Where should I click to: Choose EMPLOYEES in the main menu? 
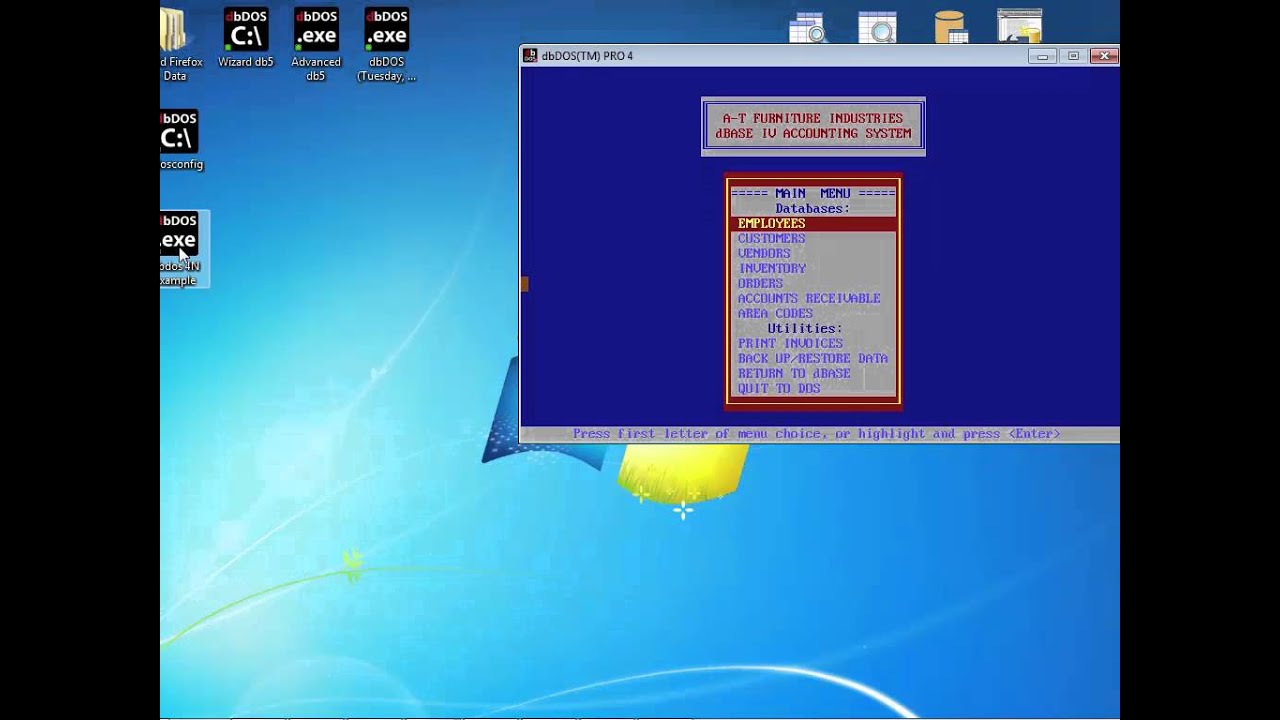click(813, 223)
